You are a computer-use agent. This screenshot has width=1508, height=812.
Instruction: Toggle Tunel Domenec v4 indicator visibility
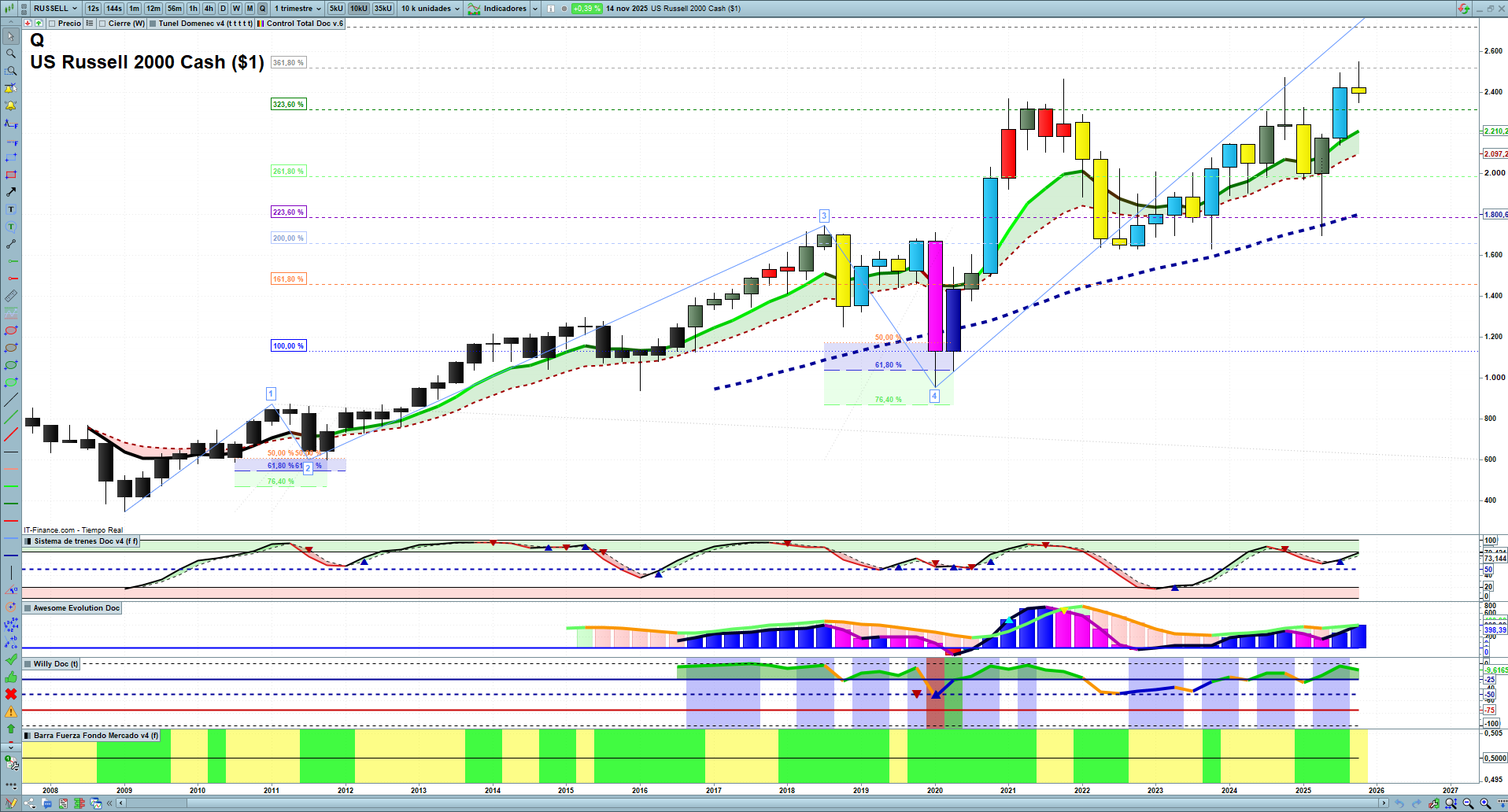click(x=153, y=24)
